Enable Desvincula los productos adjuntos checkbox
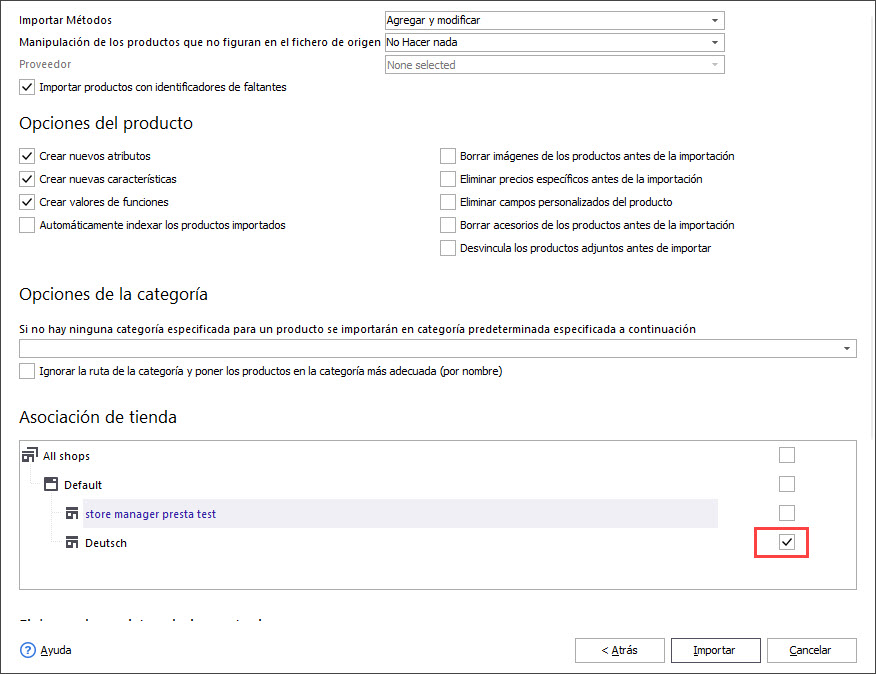Image resolution: width=876 pixels, height=674 pixels. point(447,248)
